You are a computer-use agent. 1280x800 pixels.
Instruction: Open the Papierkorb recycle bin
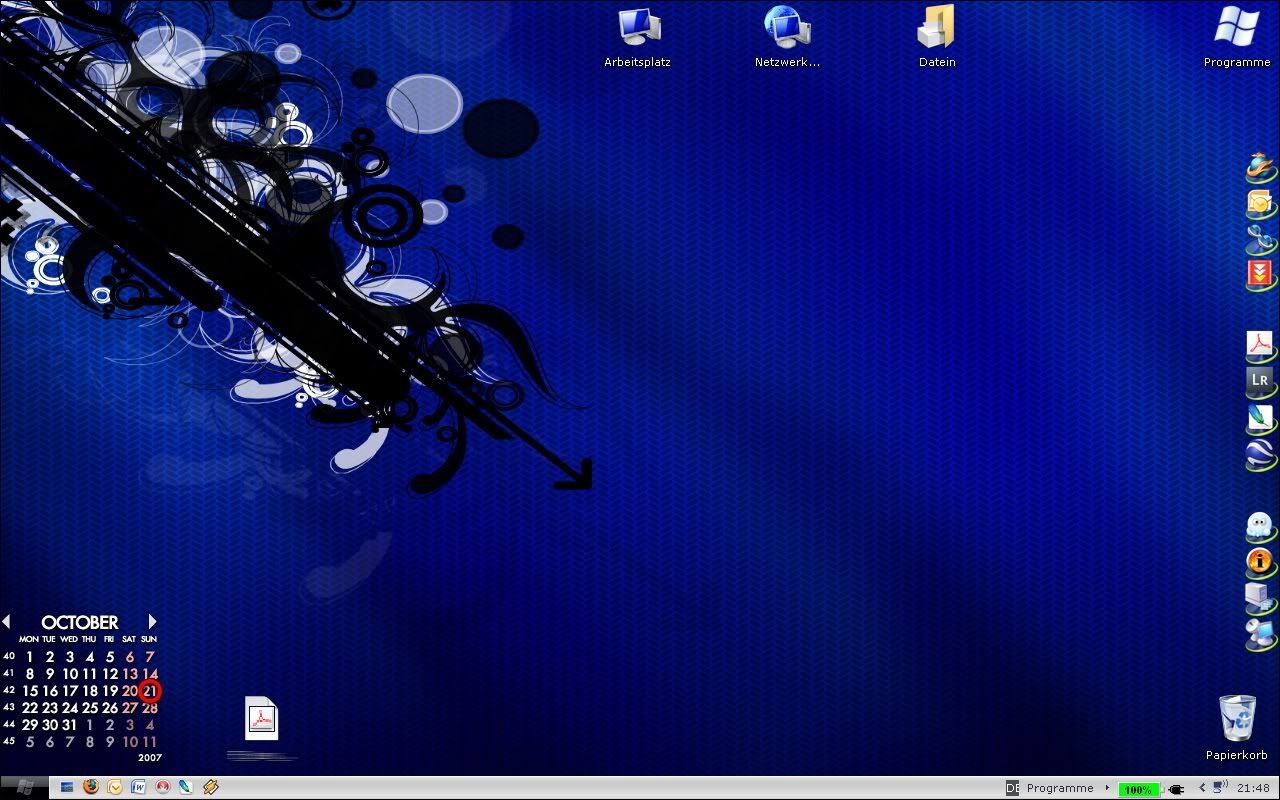point(1237,720)
